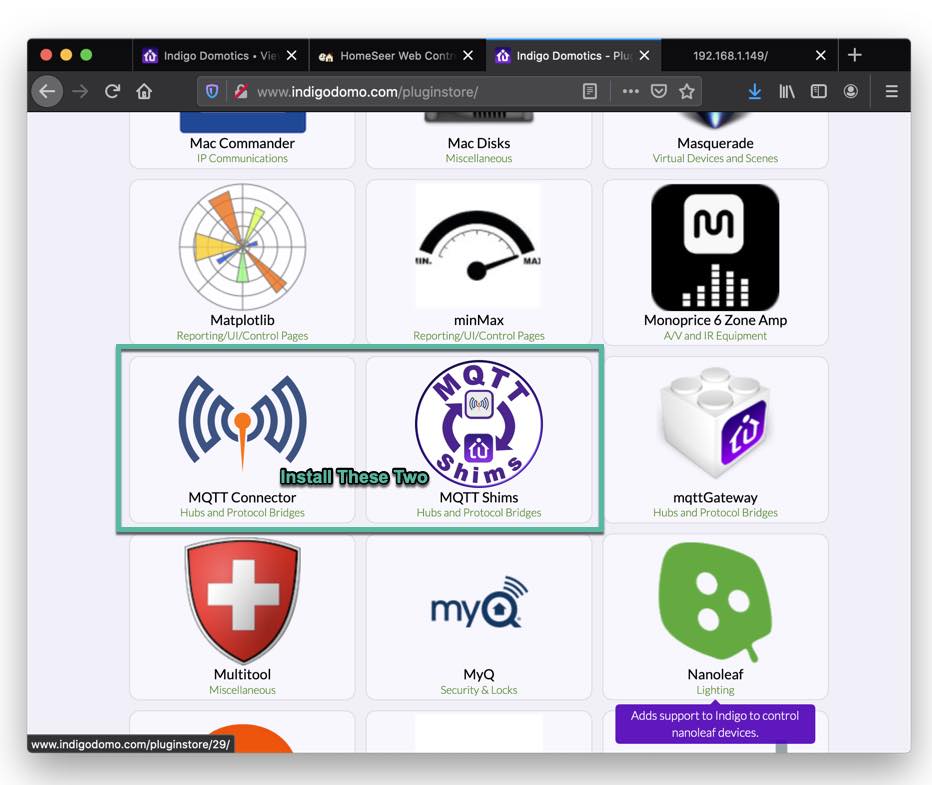Screen dimensions: 932x785
Task: Open the page actions three-dot menu
Action: pyautogui.click(x=630, y=92)
